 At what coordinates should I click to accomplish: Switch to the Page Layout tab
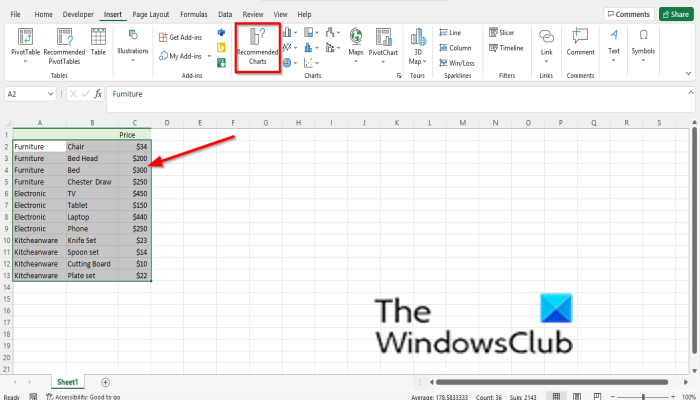pos(151,14)
